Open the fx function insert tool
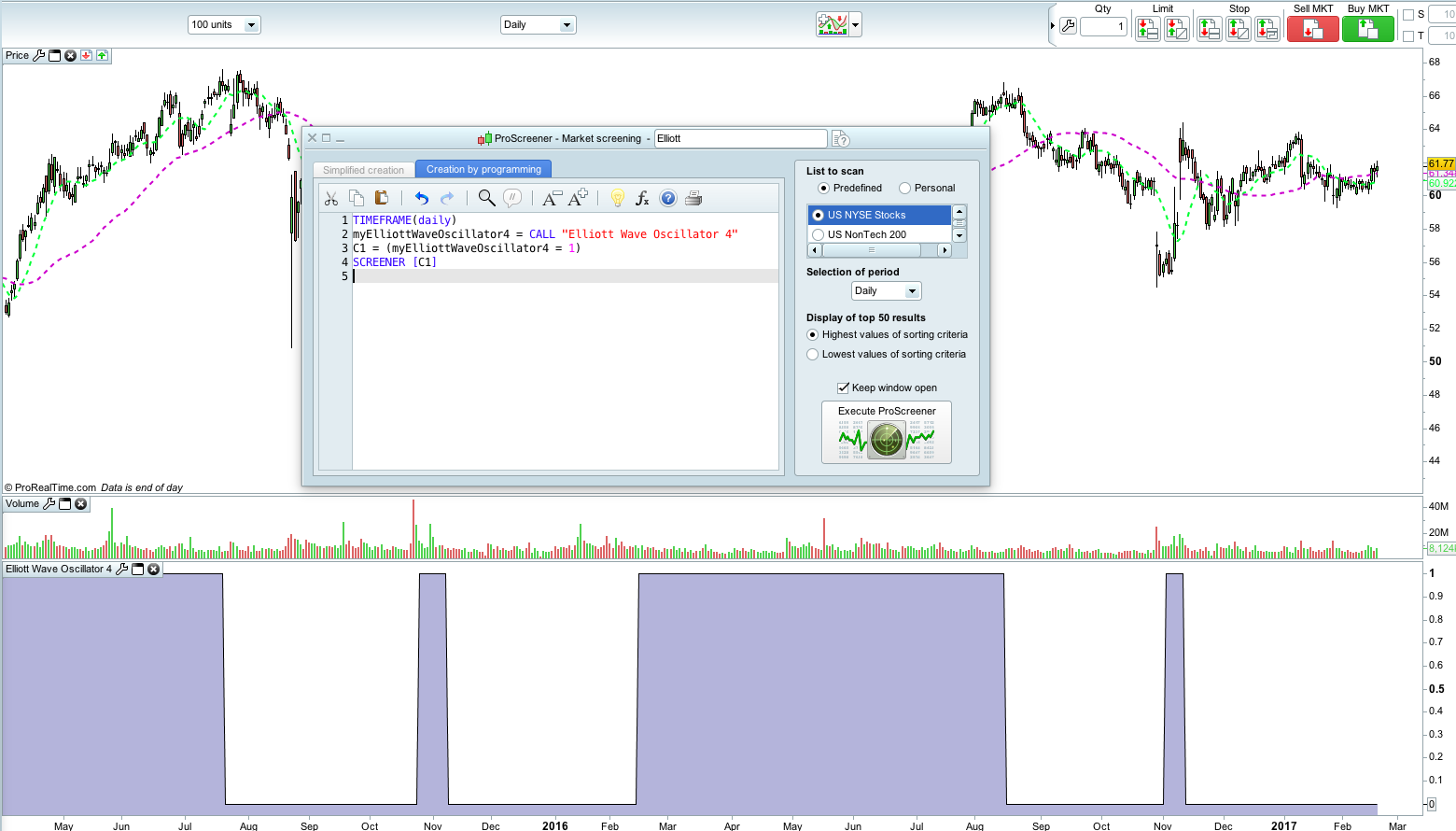Screen dimensions: 1456x831 pyautogui.click(x=642, y=198)
